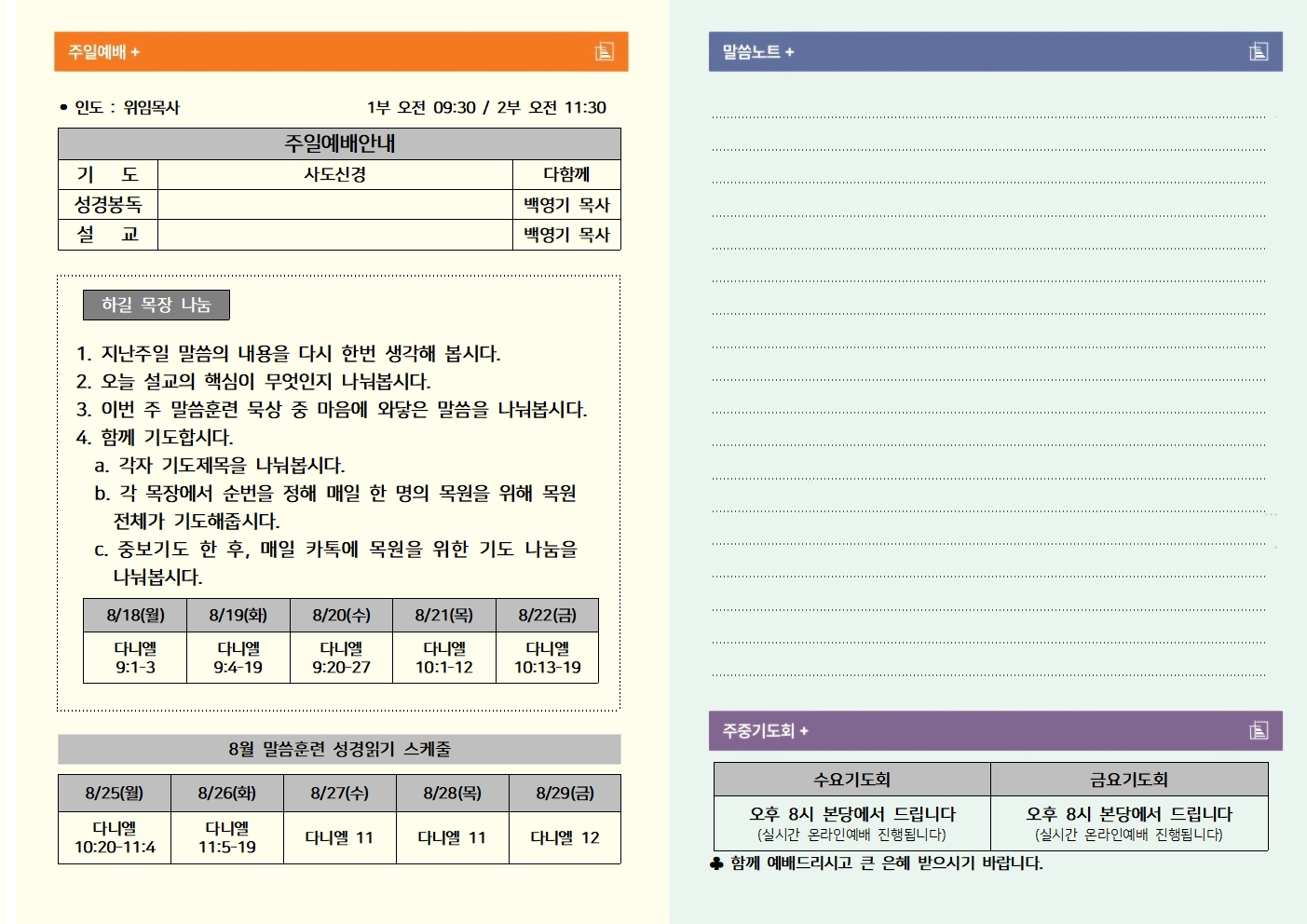The height and width of the screenshot is (924, 1307).
Task: Click the document icon in the orange 주일예배 header
Action: click(x=605, y=52)
